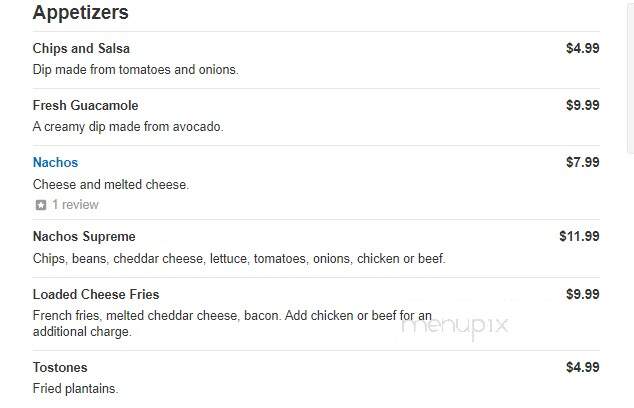Click the Tostones $4.99 price
Screen dimensions: 634x408
[583, 367]
